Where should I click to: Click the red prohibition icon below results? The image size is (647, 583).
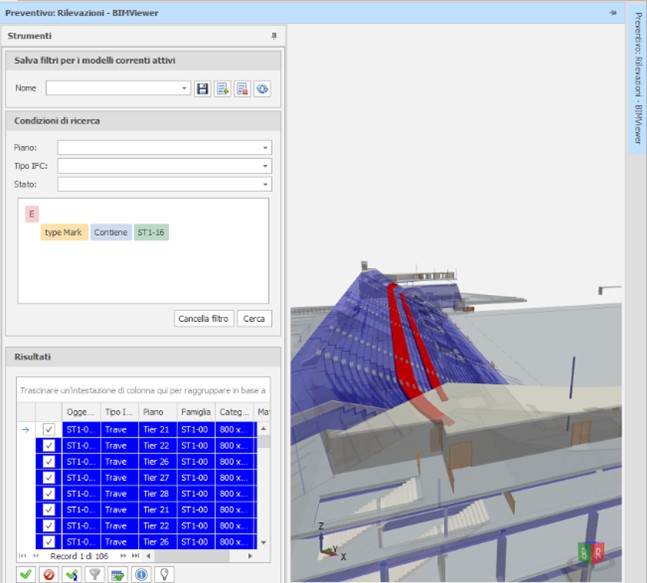point(48,574)
